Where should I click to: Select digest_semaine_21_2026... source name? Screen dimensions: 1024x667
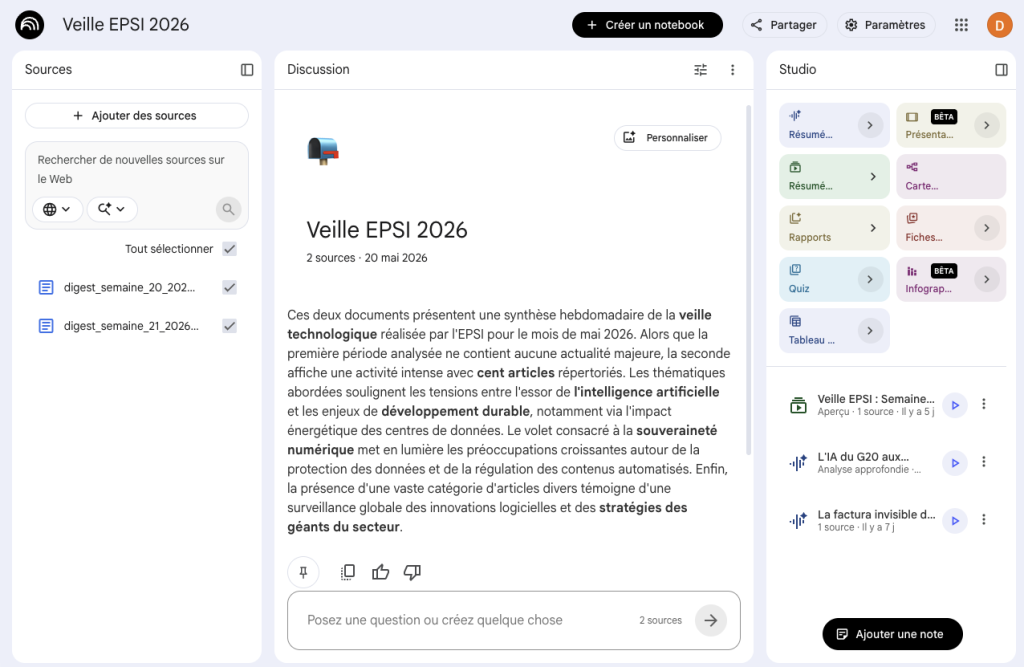tap(131, 326)
